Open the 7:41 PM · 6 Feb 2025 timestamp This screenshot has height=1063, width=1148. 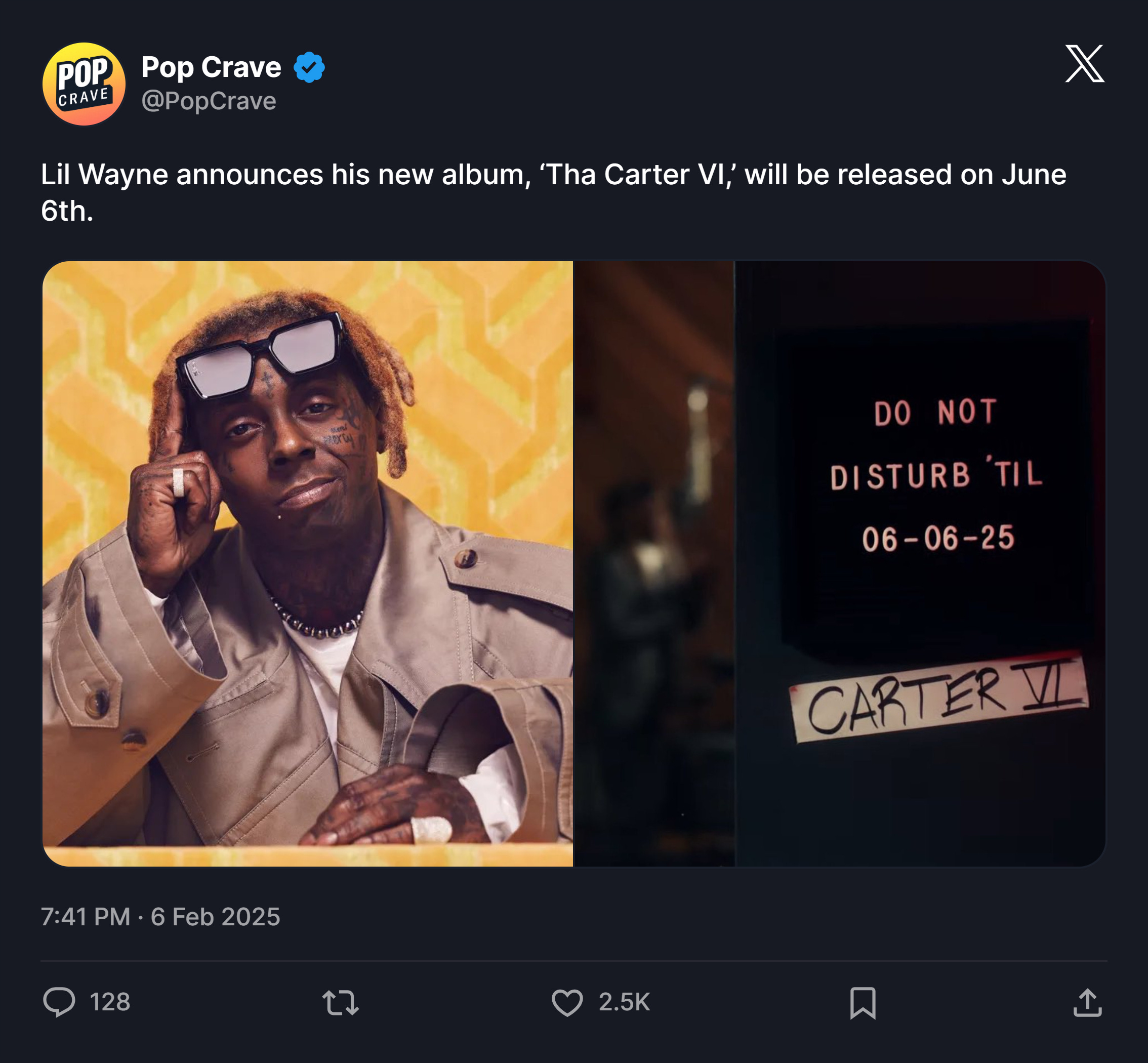point(160,917)
